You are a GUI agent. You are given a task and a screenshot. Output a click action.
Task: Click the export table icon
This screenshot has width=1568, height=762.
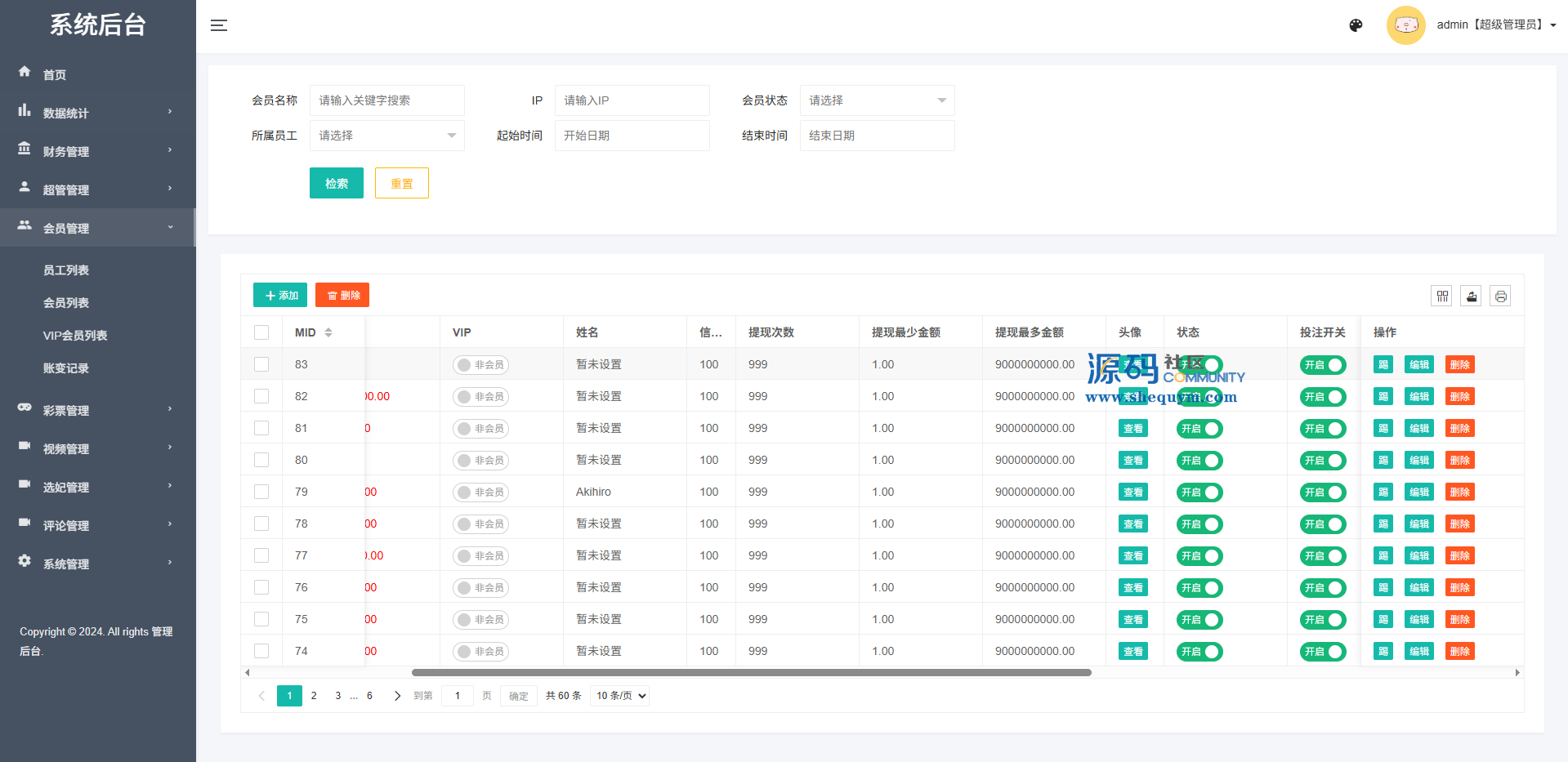(1472, 296)
